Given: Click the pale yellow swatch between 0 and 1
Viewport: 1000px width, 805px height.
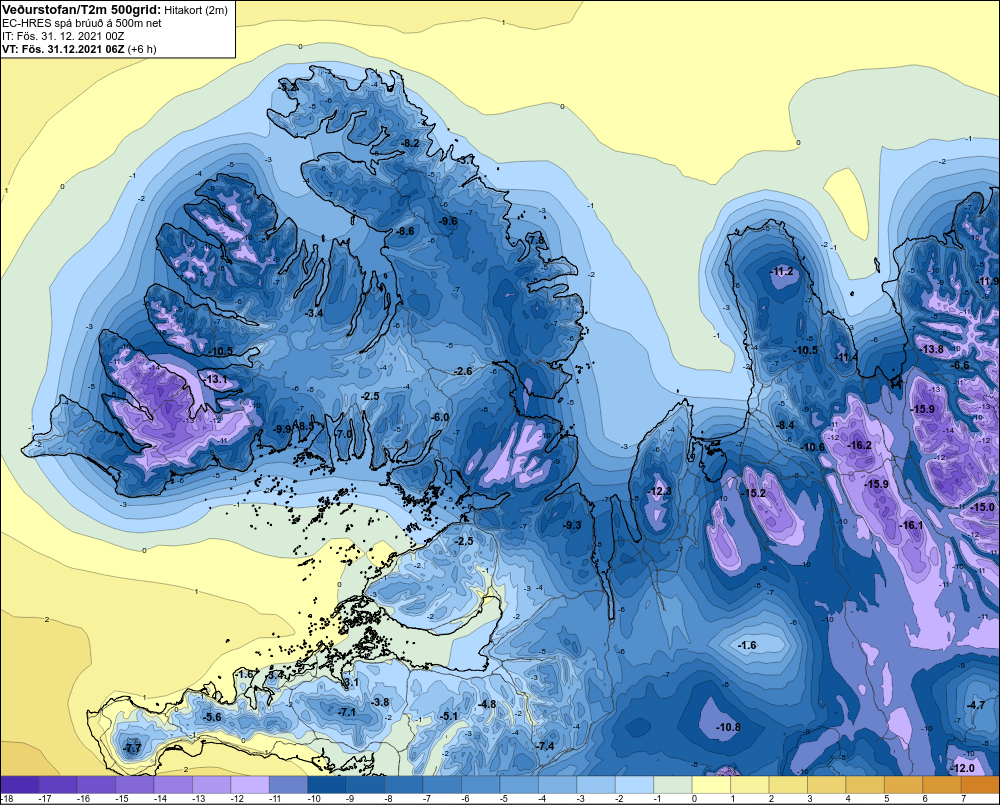Looking at the screenshot, I should click(712, 785).
